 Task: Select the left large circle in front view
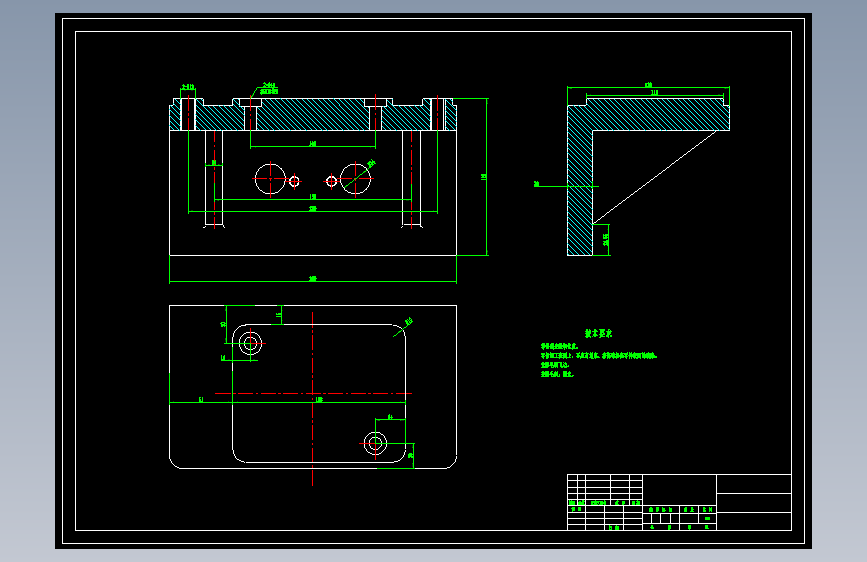point(270,179)
